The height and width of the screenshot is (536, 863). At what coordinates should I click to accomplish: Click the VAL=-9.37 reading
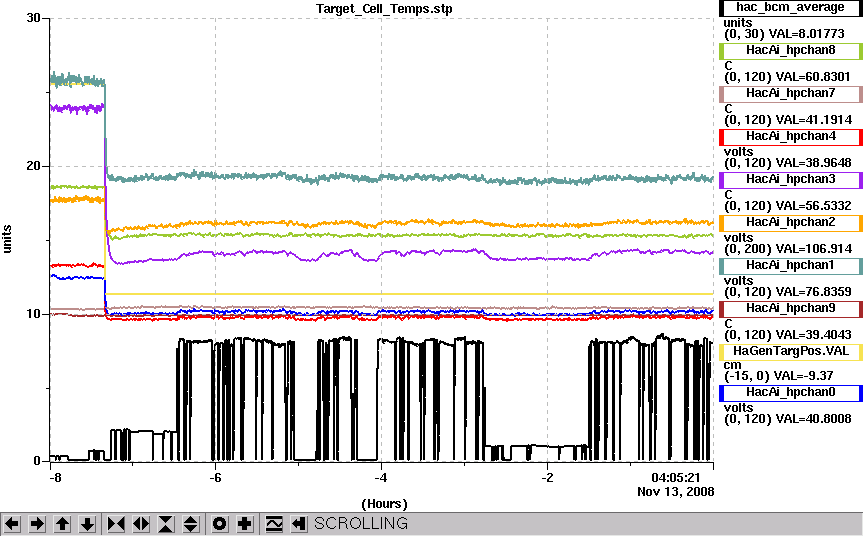pos(802,376)
